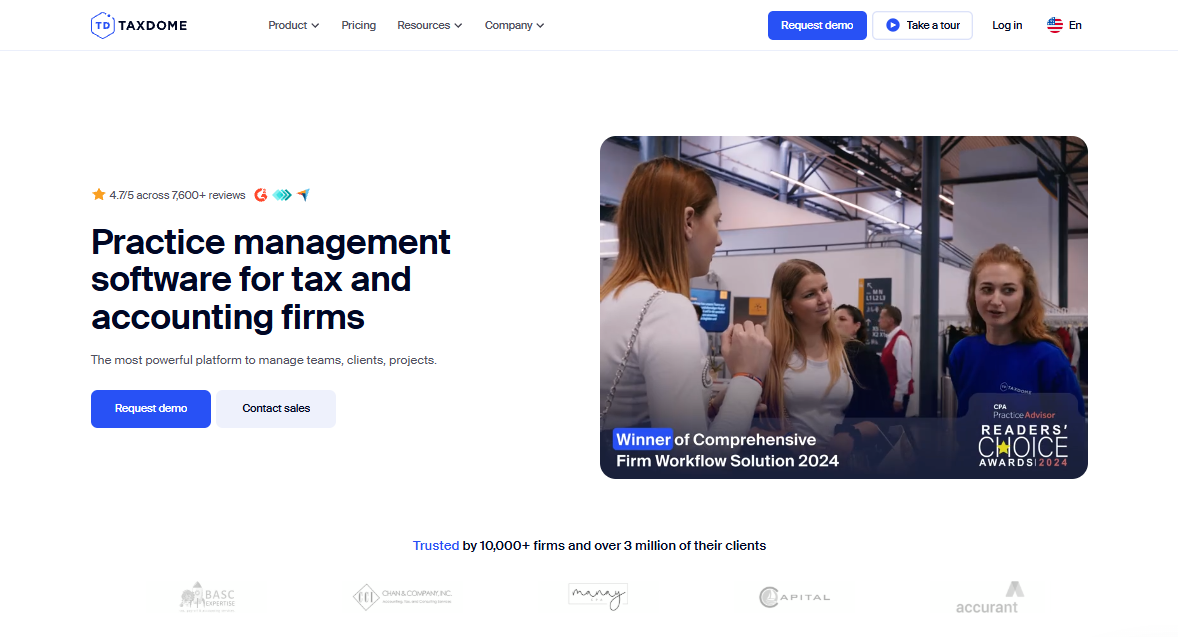Open the Product dropdown menu
Viewport: 1178px width, 637px height.
point(293,26)
